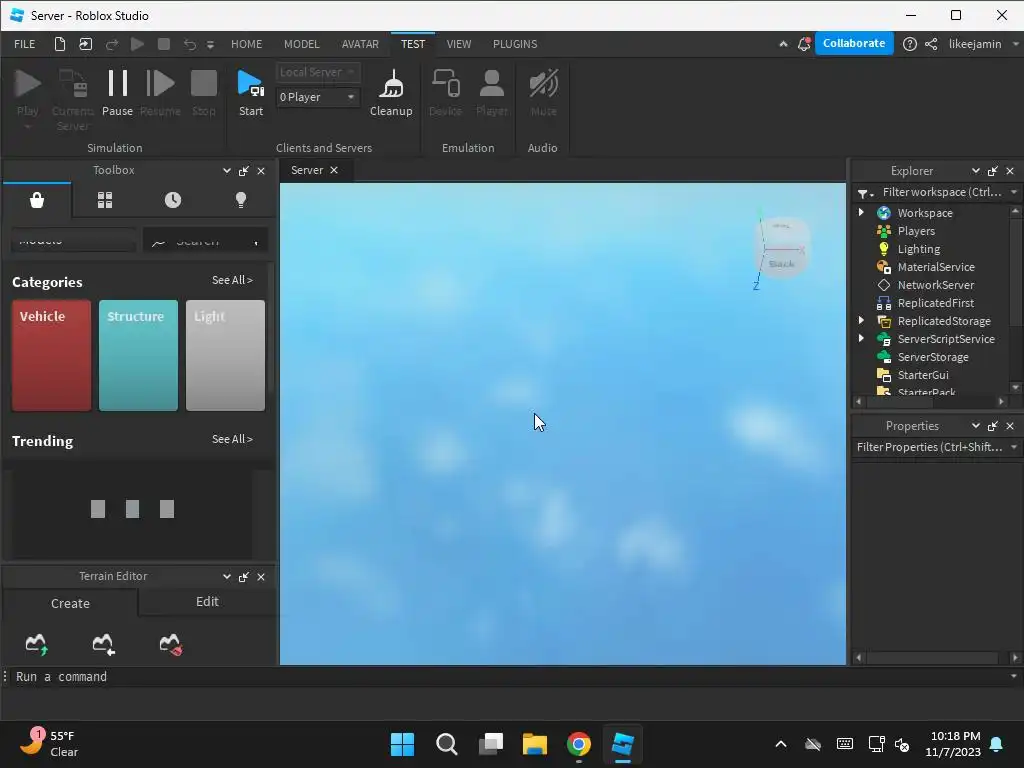Screen dimensions: 1024x768
Task: Select the Import terrain tool icon
Action: [103, 644]
